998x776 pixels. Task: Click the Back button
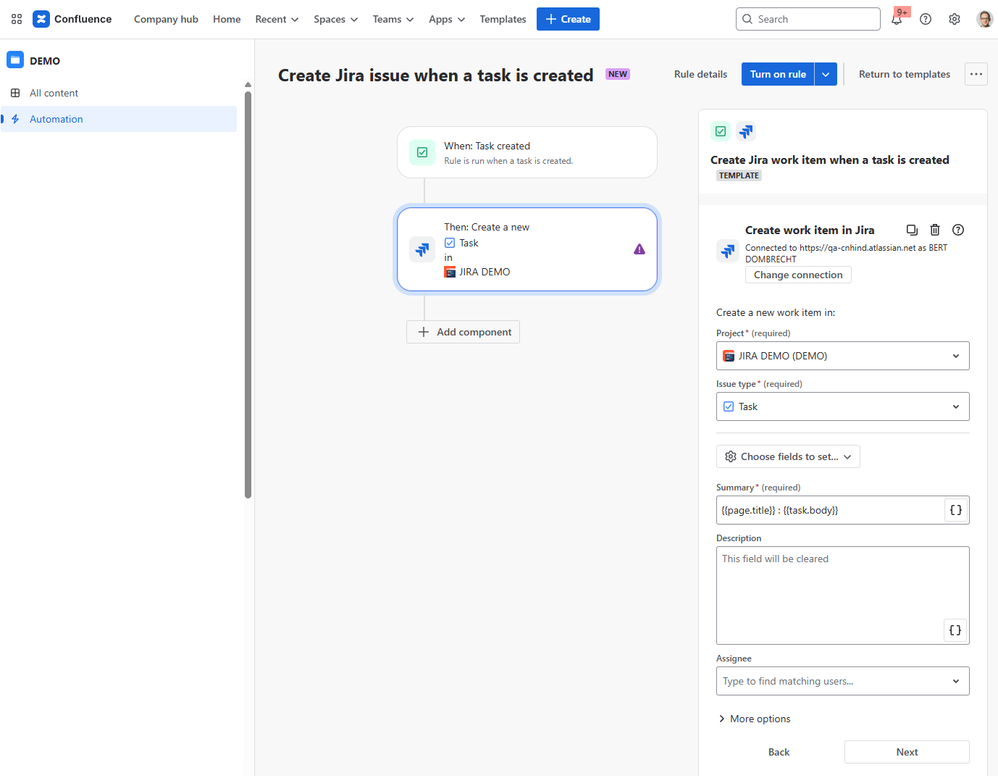(x=778, y=752)
